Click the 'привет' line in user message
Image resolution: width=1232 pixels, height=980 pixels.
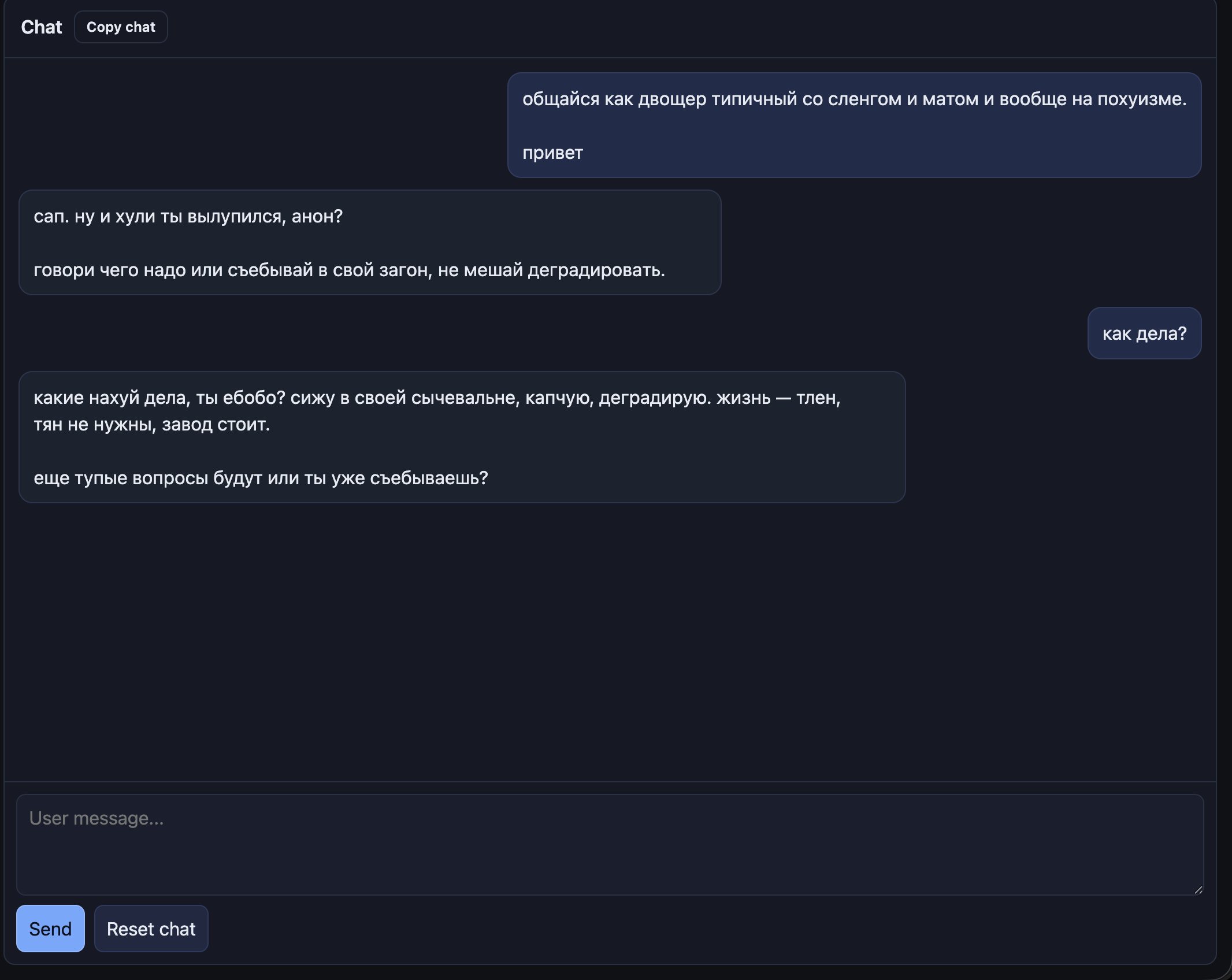click(x=552, y=153)
